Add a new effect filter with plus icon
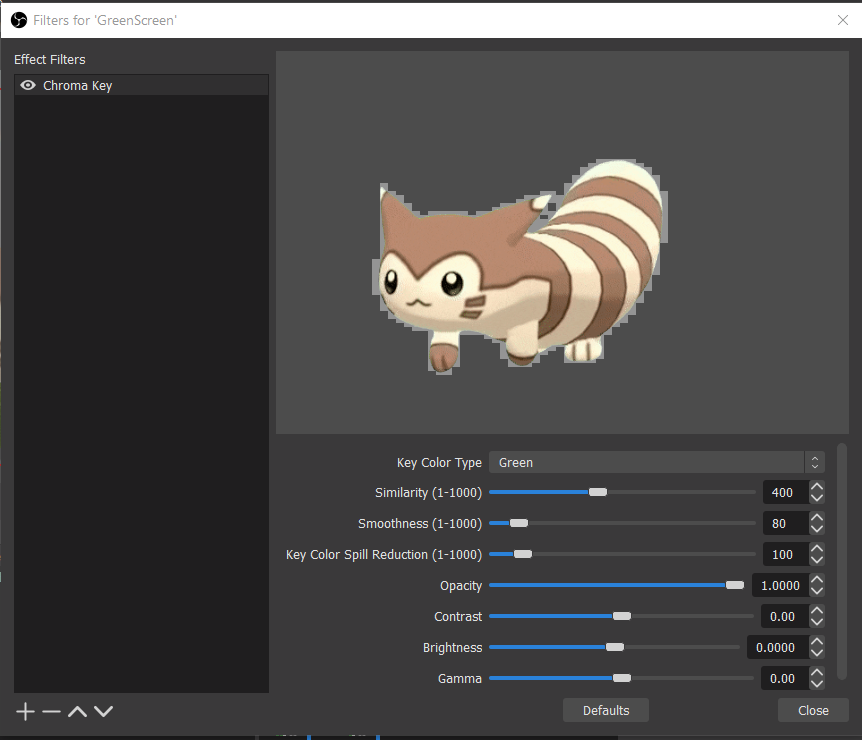The image size is (862, 740). 25,711
